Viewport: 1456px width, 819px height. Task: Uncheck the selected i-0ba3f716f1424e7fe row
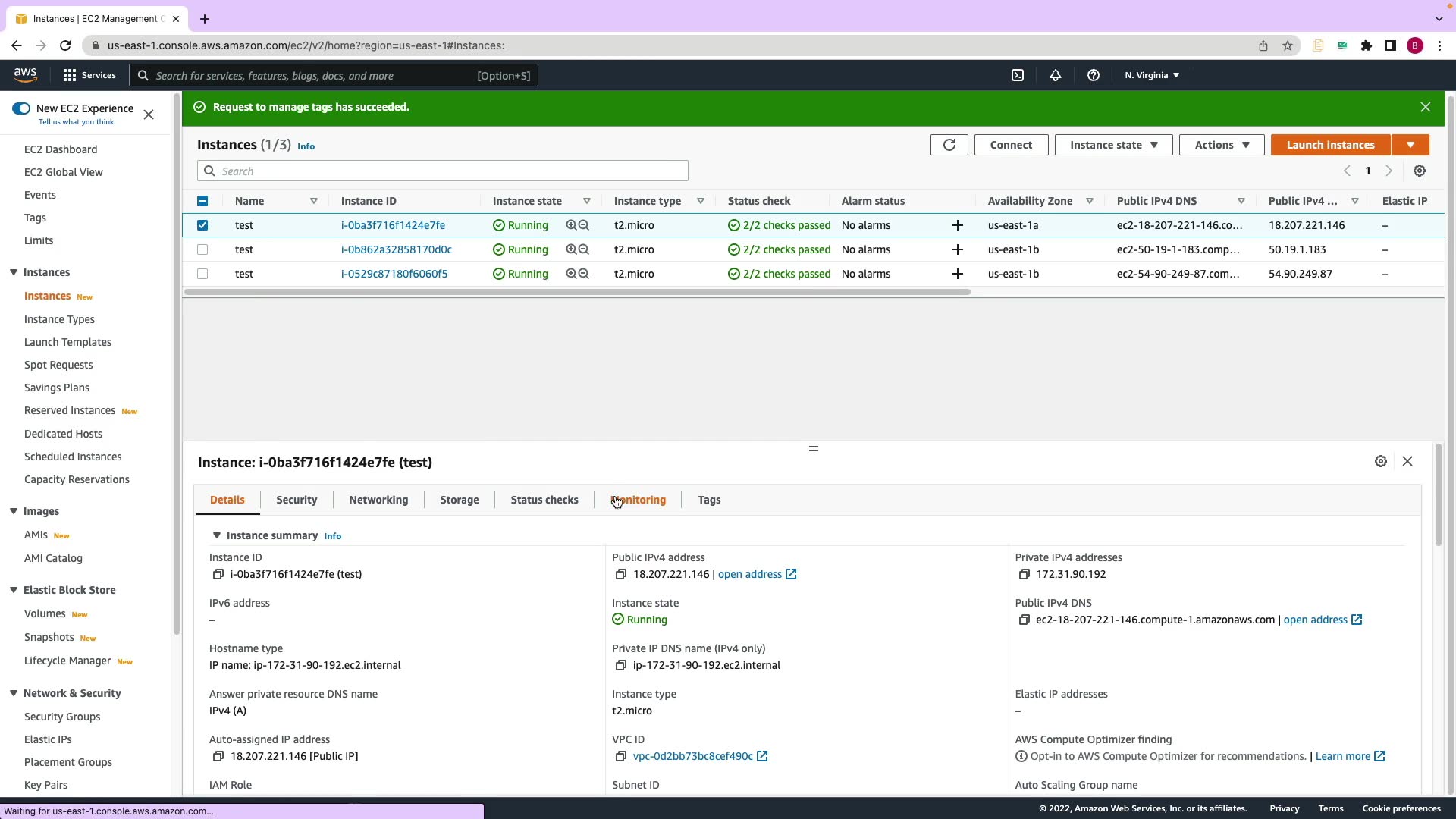(x=202, y=225)
